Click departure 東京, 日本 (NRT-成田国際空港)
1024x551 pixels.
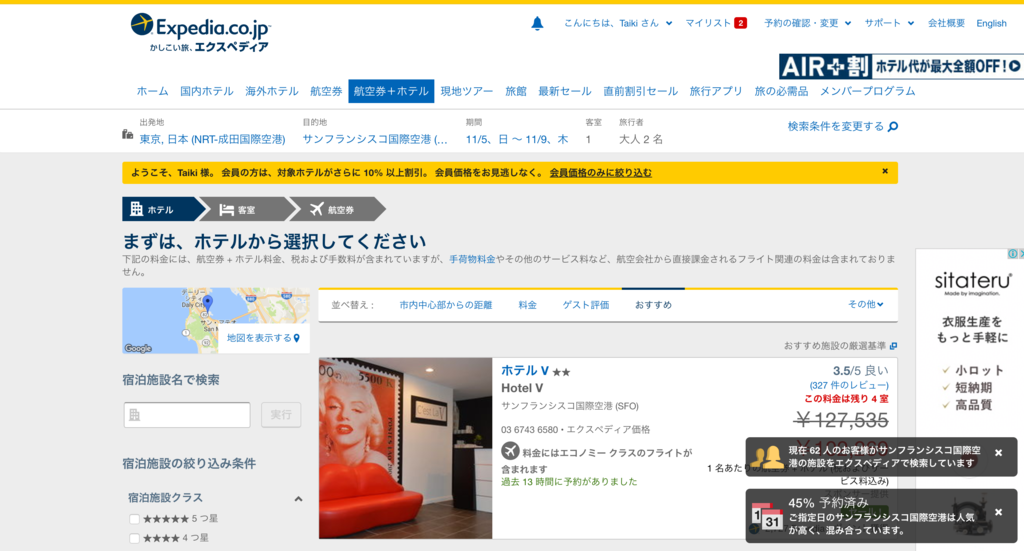click(x=212, y=139)
